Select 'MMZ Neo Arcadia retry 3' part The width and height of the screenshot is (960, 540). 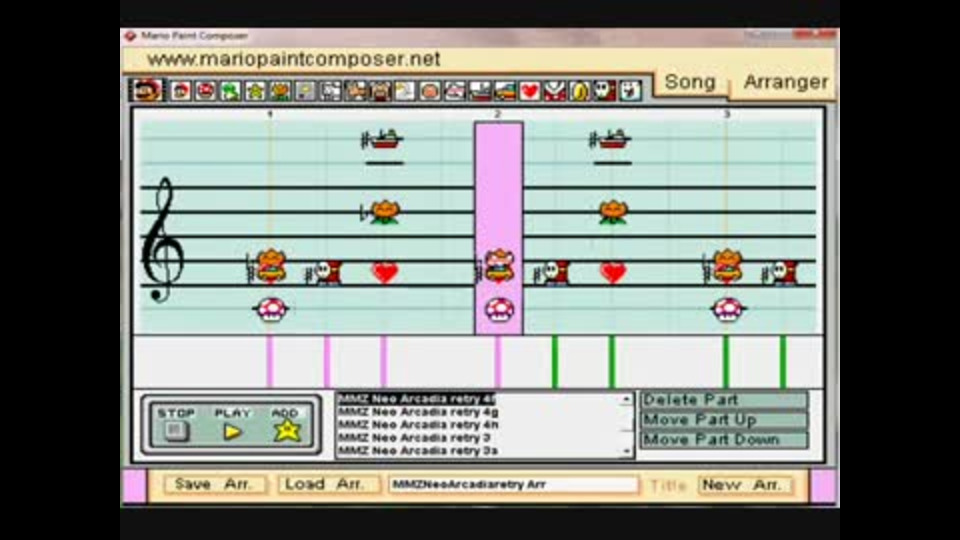coord(414,438)
